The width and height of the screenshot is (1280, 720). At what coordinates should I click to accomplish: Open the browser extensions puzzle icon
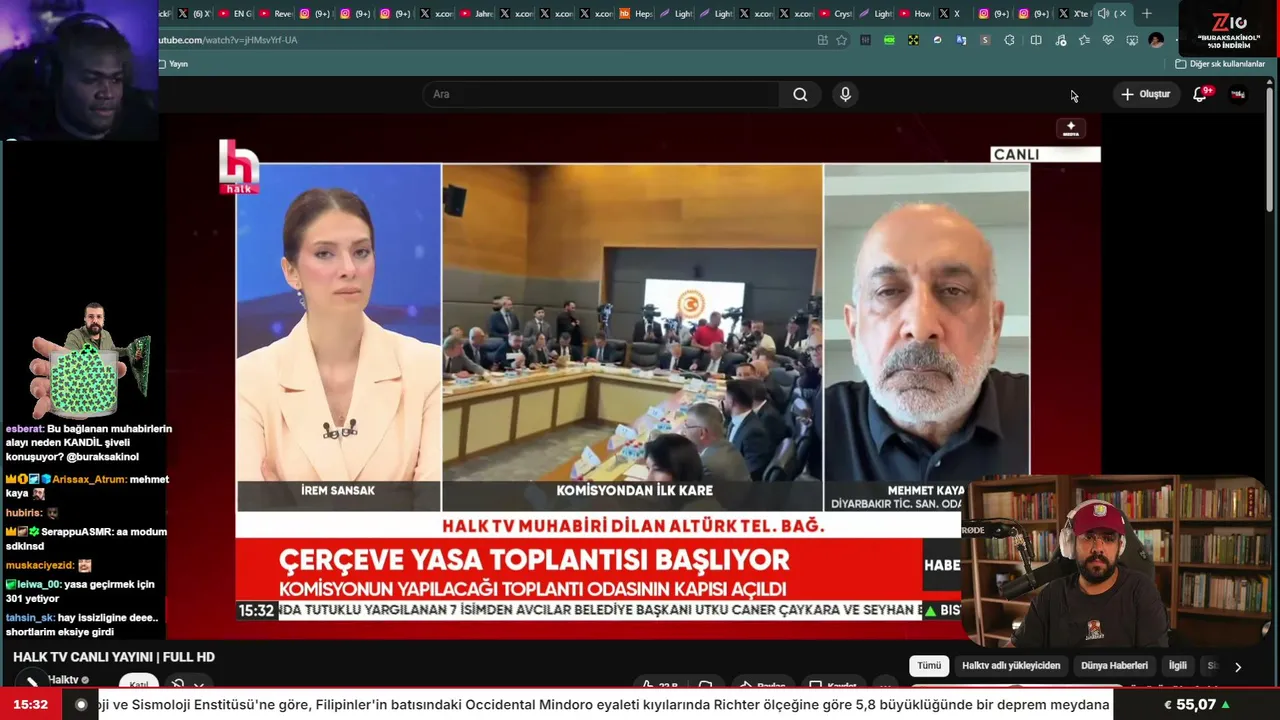pyautogui.click(x=1009, y=40)
